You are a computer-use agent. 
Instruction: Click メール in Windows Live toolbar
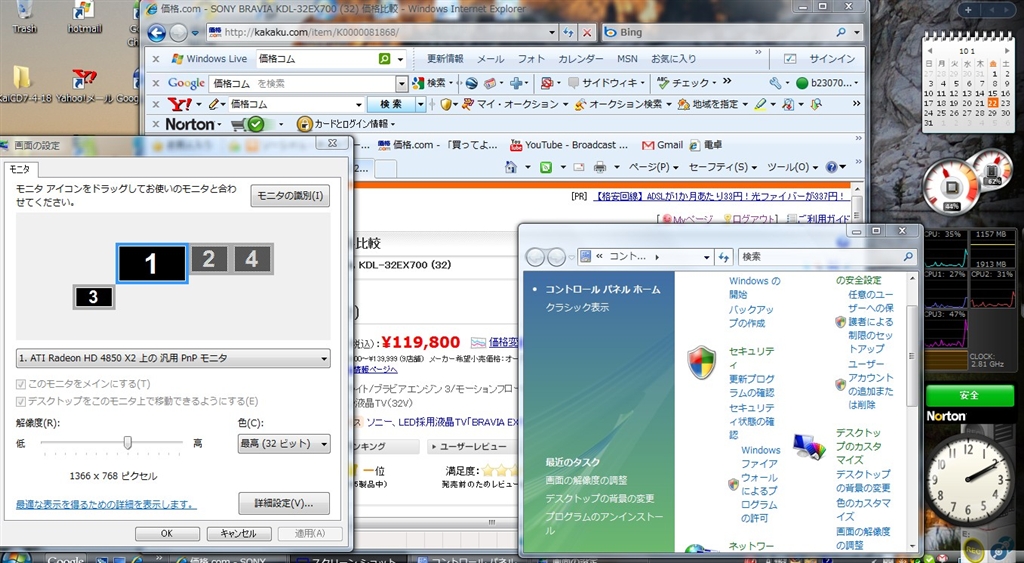pos(490,59)
